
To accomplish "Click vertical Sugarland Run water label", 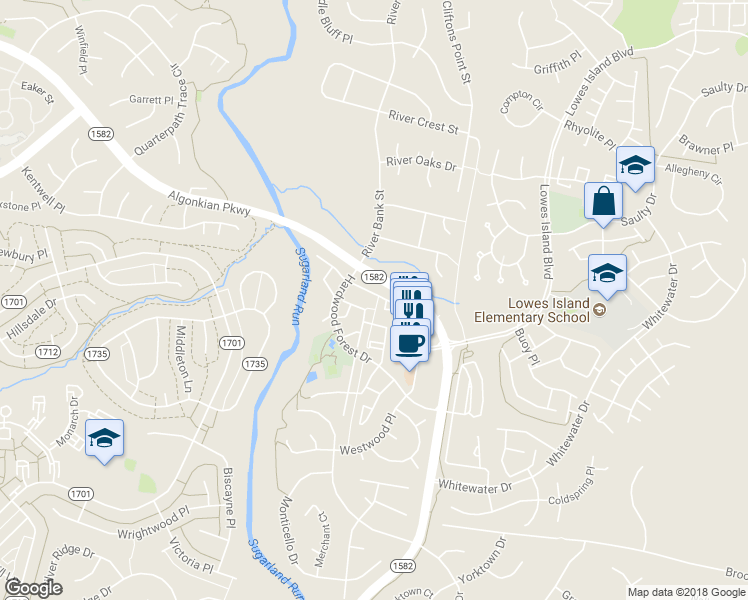I will tap(300, 286).
